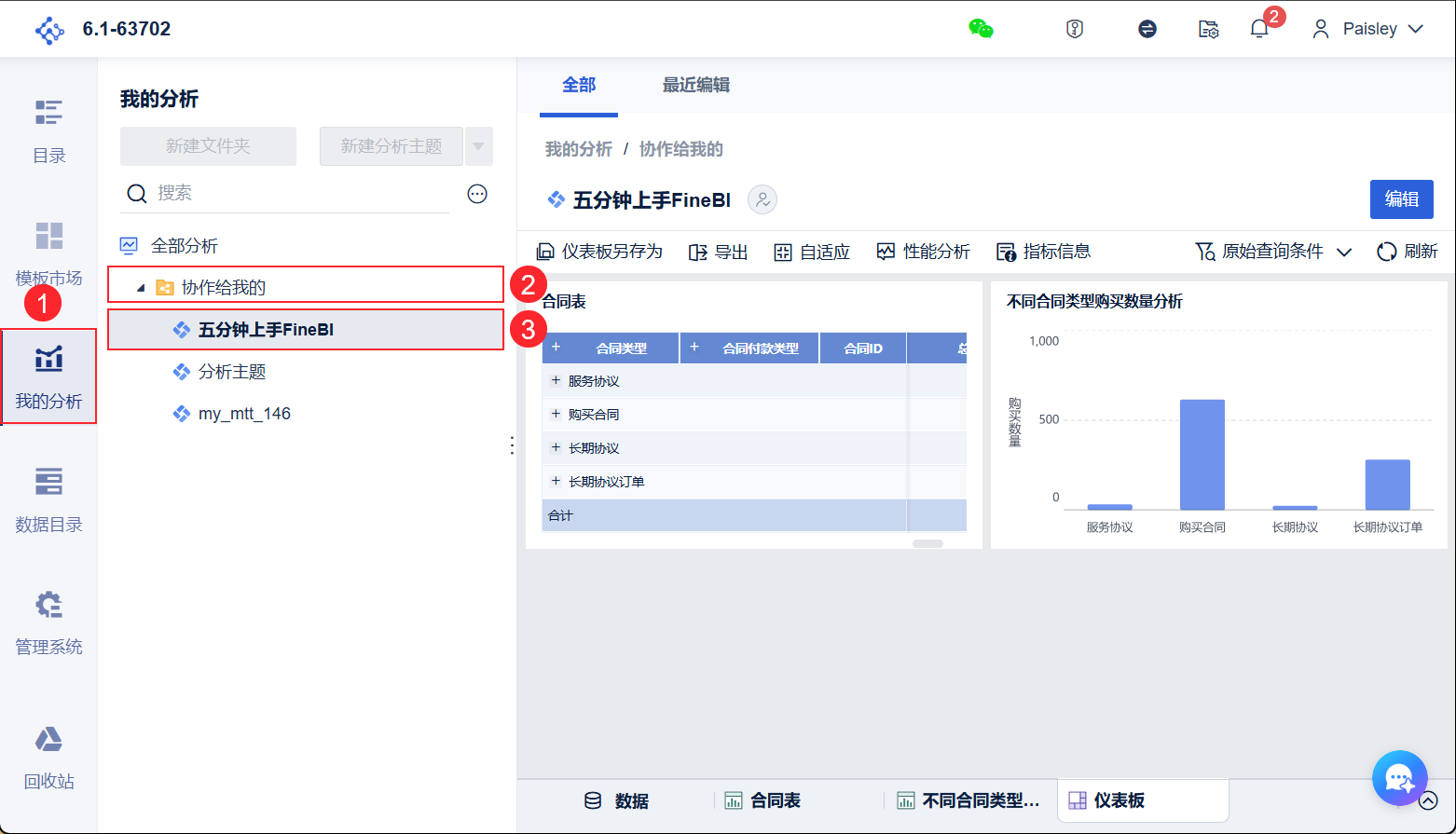Open 原始查询条件 dropdown

click(1273, 252)
